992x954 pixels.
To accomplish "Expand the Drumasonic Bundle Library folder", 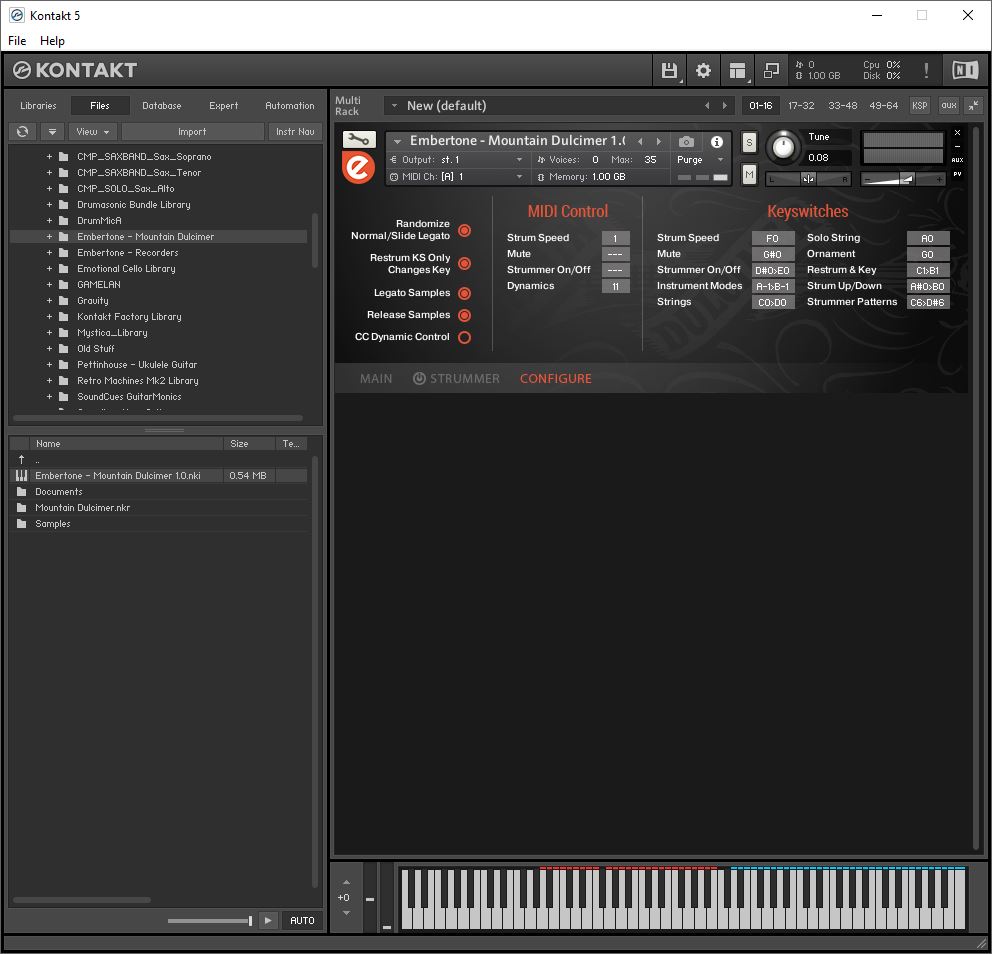I will [x=49, y=204].
